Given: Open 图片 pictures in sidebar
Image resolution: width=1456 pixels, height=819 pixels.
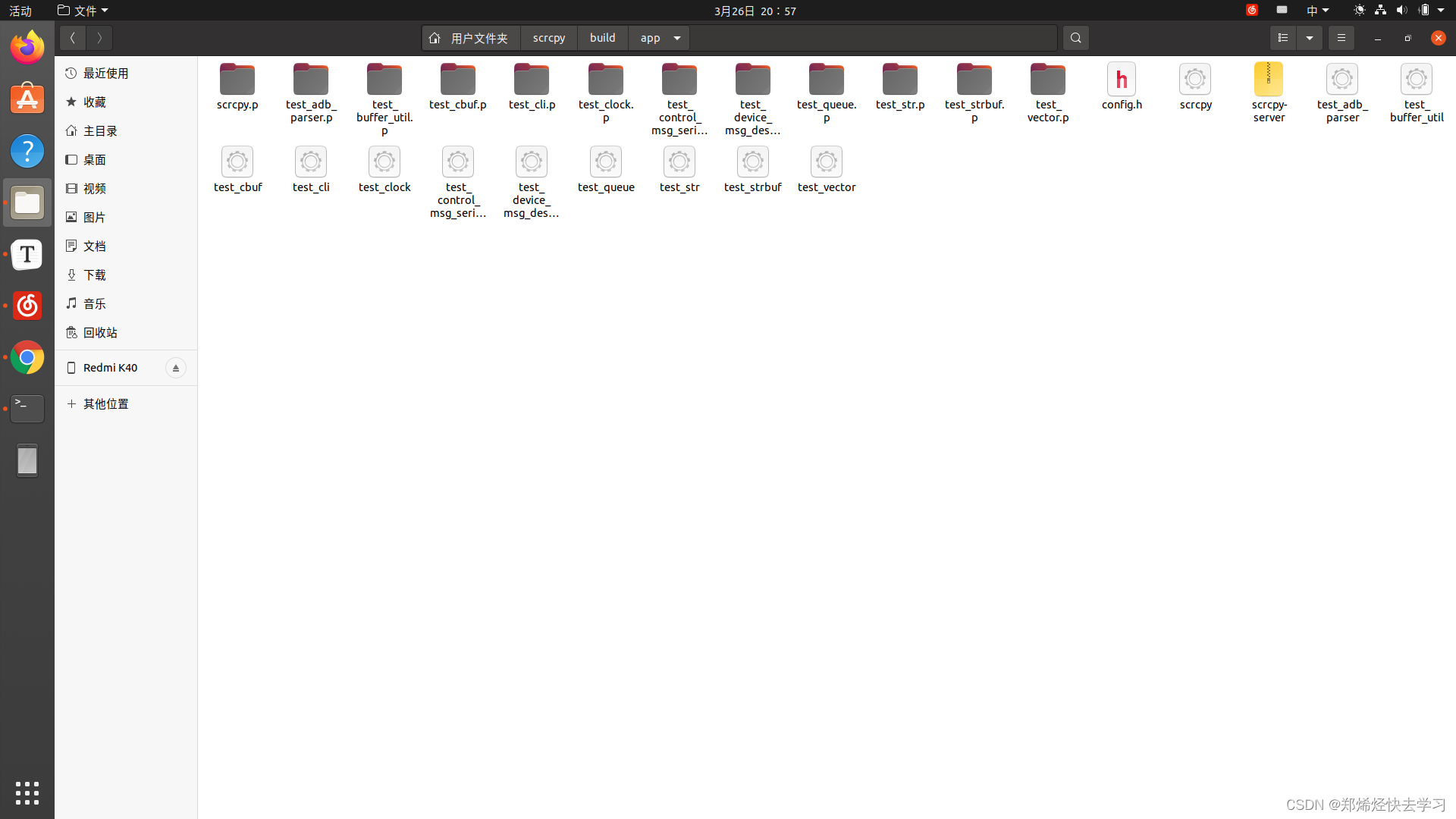Looking at the screenshot, I should coord(126,218).
